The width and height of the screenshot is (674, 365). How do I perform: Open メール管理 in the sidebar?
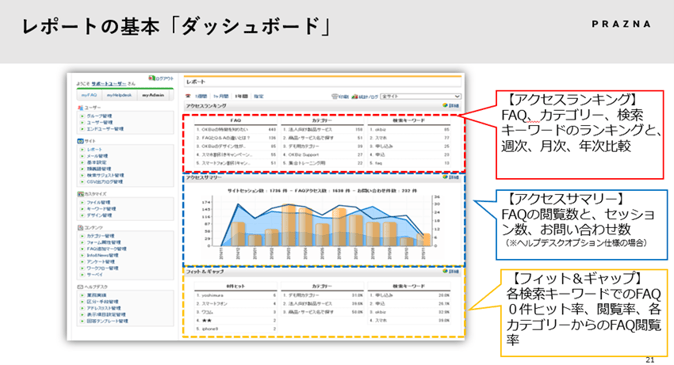coord(97,156)
